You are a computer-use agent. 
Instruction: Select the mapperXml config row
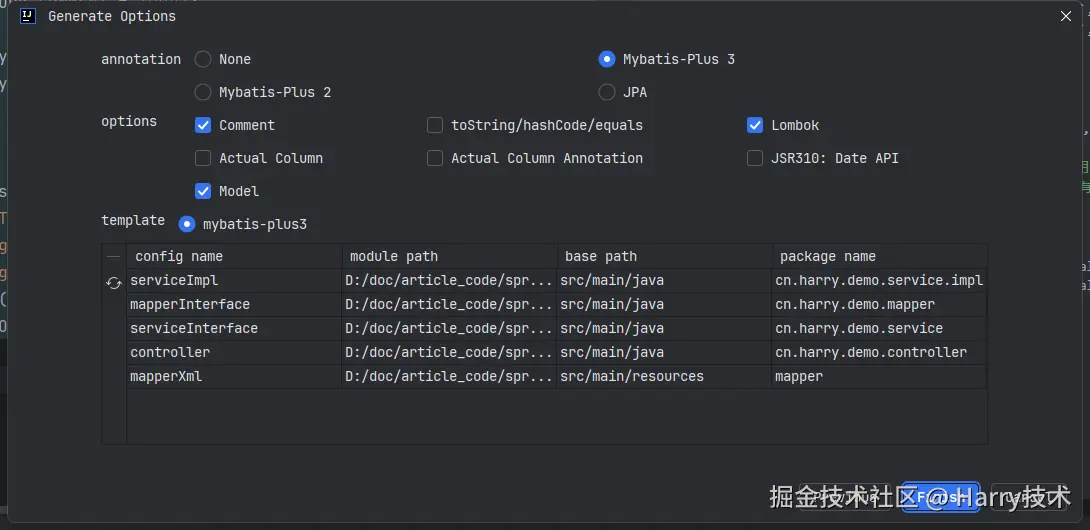166,377
